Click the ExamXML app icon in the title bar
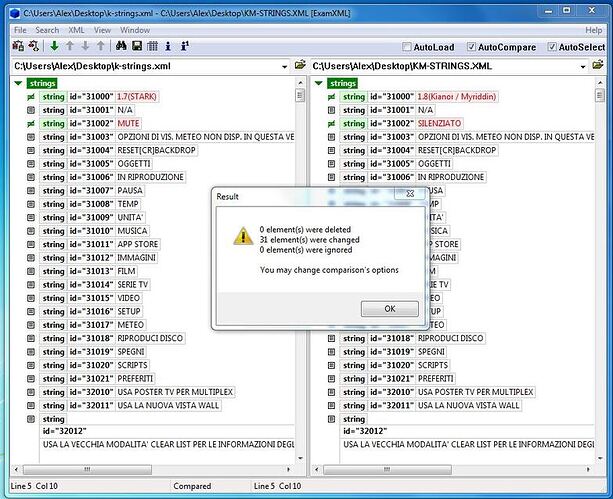Viewport: 613px width, 499px height. [x=15, y=13]
